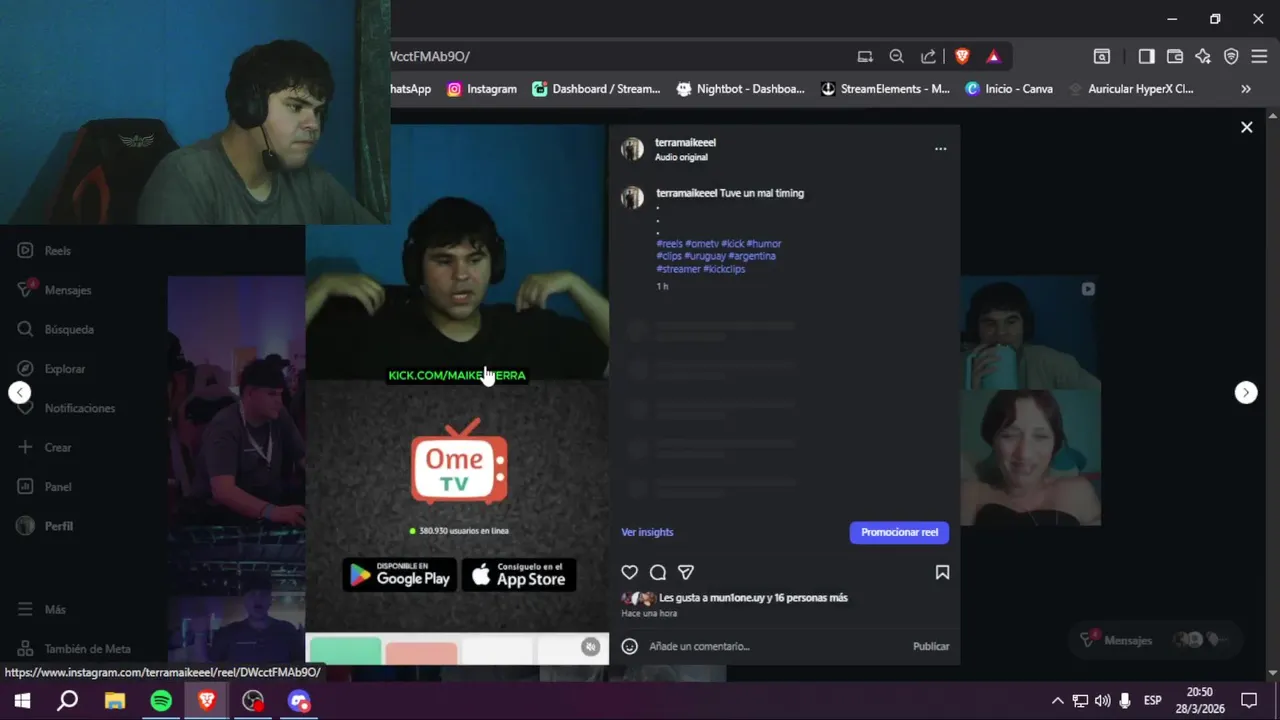The image size is (1280, 720).
Task: Open the #uruguay hashtag
Action: coord(705,256)
